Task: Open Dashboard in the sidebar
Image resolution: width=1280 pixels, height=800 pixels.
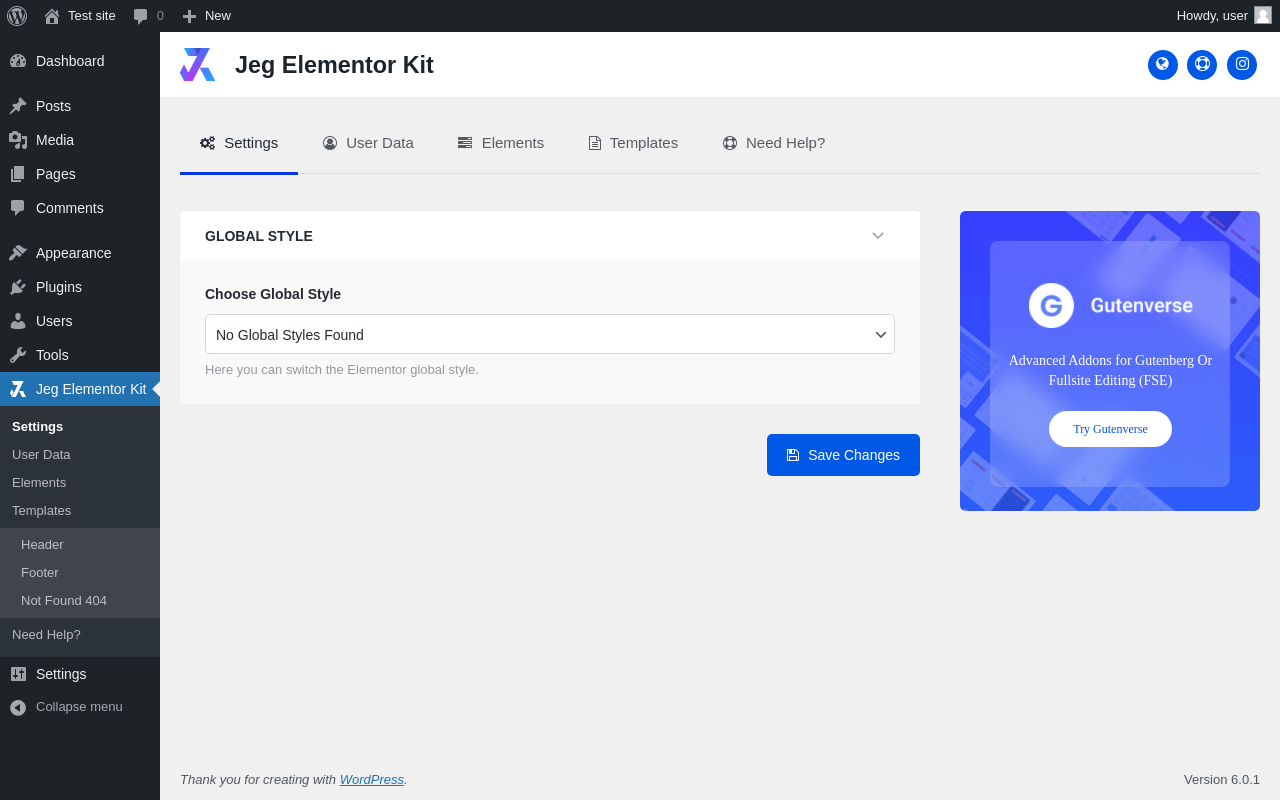Action: coord(80,61)
